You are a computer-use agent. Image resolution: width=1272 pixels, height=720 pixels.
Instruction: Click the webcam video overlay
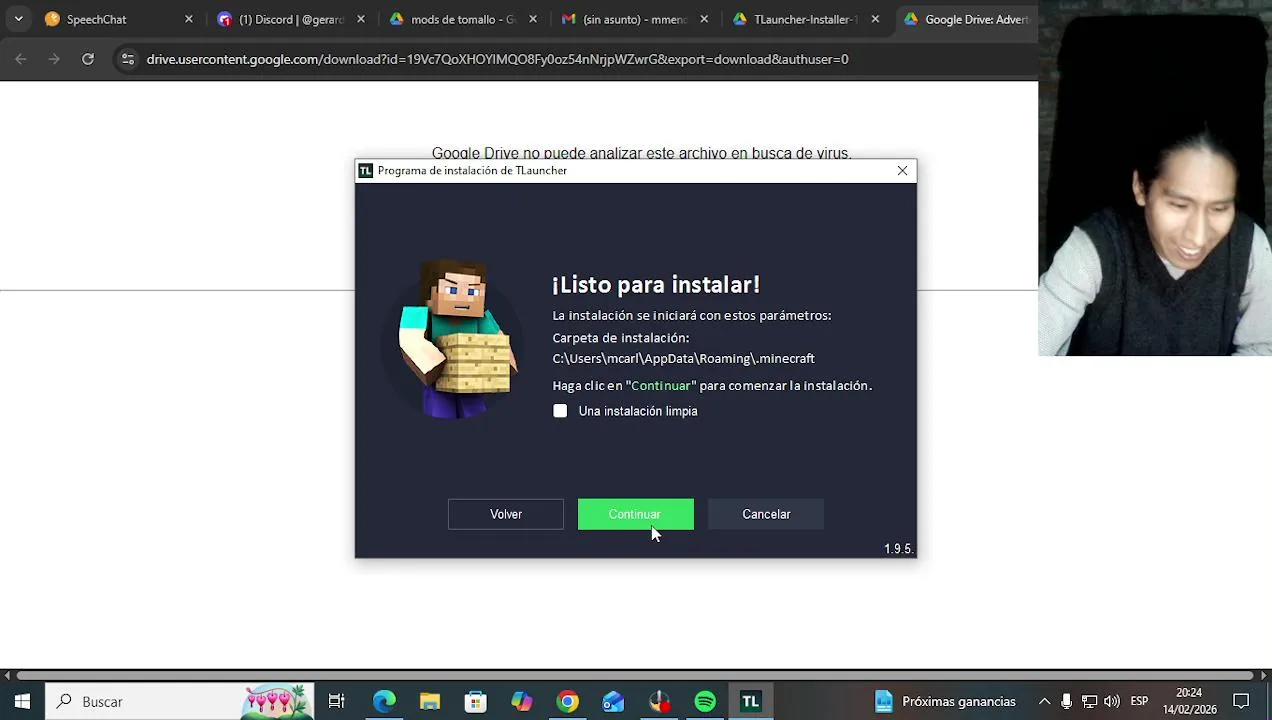pos(1155,178)
